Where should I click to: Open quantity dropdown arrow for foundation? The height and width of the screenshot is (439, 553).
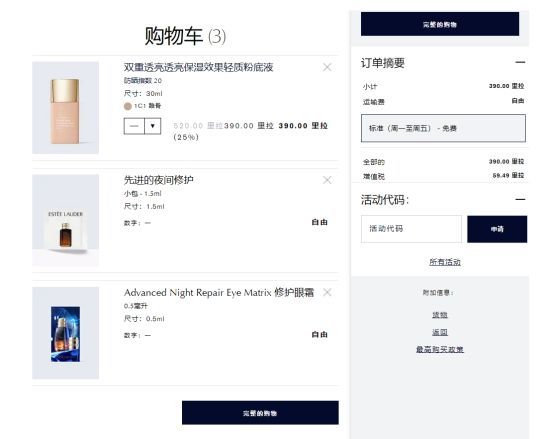(x=153, y=126)
